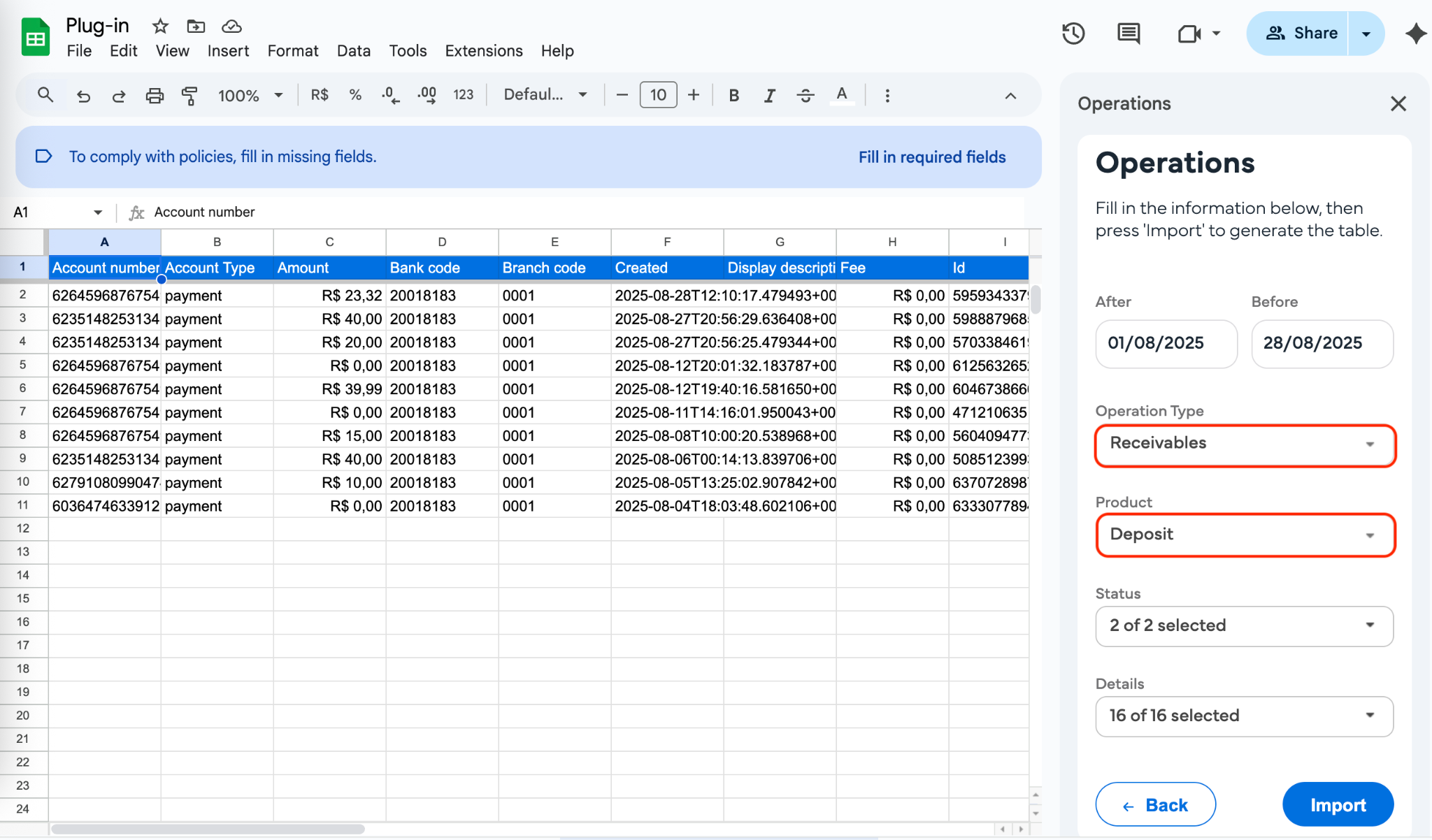Open the Gemini sparkle icon
This screenshot has width=1432, height=840.
[1416, 33]
